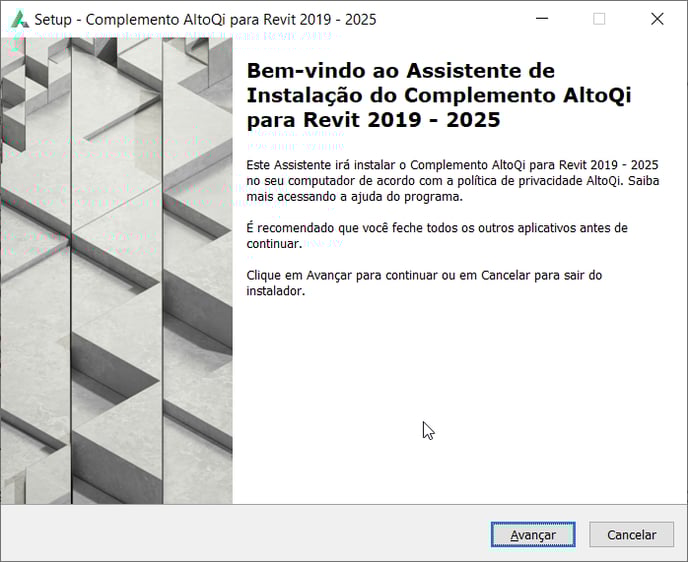Screen dimensions: 688x562
Task: Click the heading starting "Bem-vindo ao Assistente de"
Action: click(439, 95)
